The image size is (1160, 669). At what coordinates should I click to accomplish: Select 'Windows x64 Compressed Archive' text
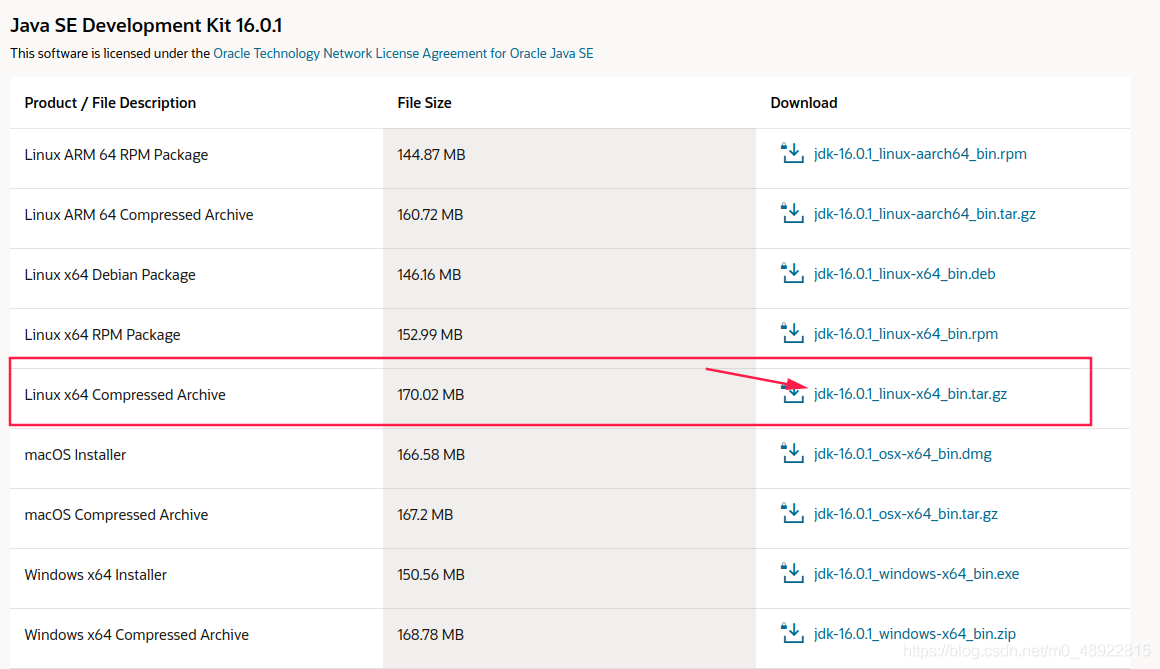[x=136, y=634]
